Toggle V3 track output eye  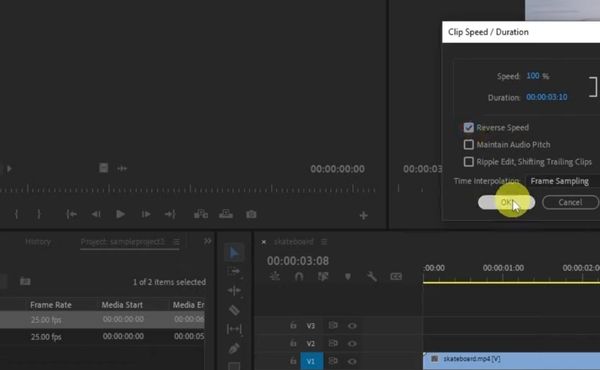[352, 326]
